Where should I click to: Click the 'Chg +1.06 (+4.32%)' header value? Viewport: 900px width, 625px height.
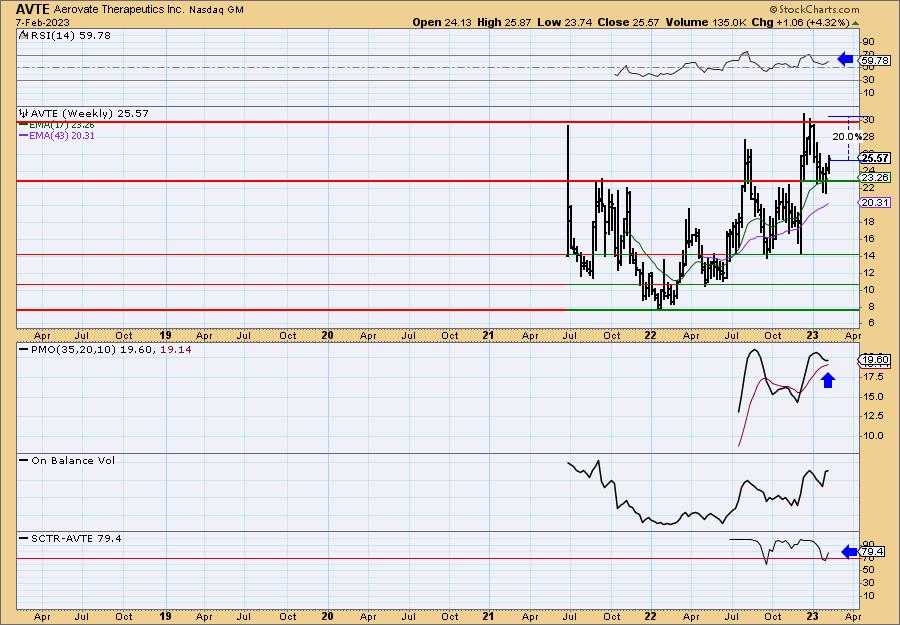pos(801,22)
